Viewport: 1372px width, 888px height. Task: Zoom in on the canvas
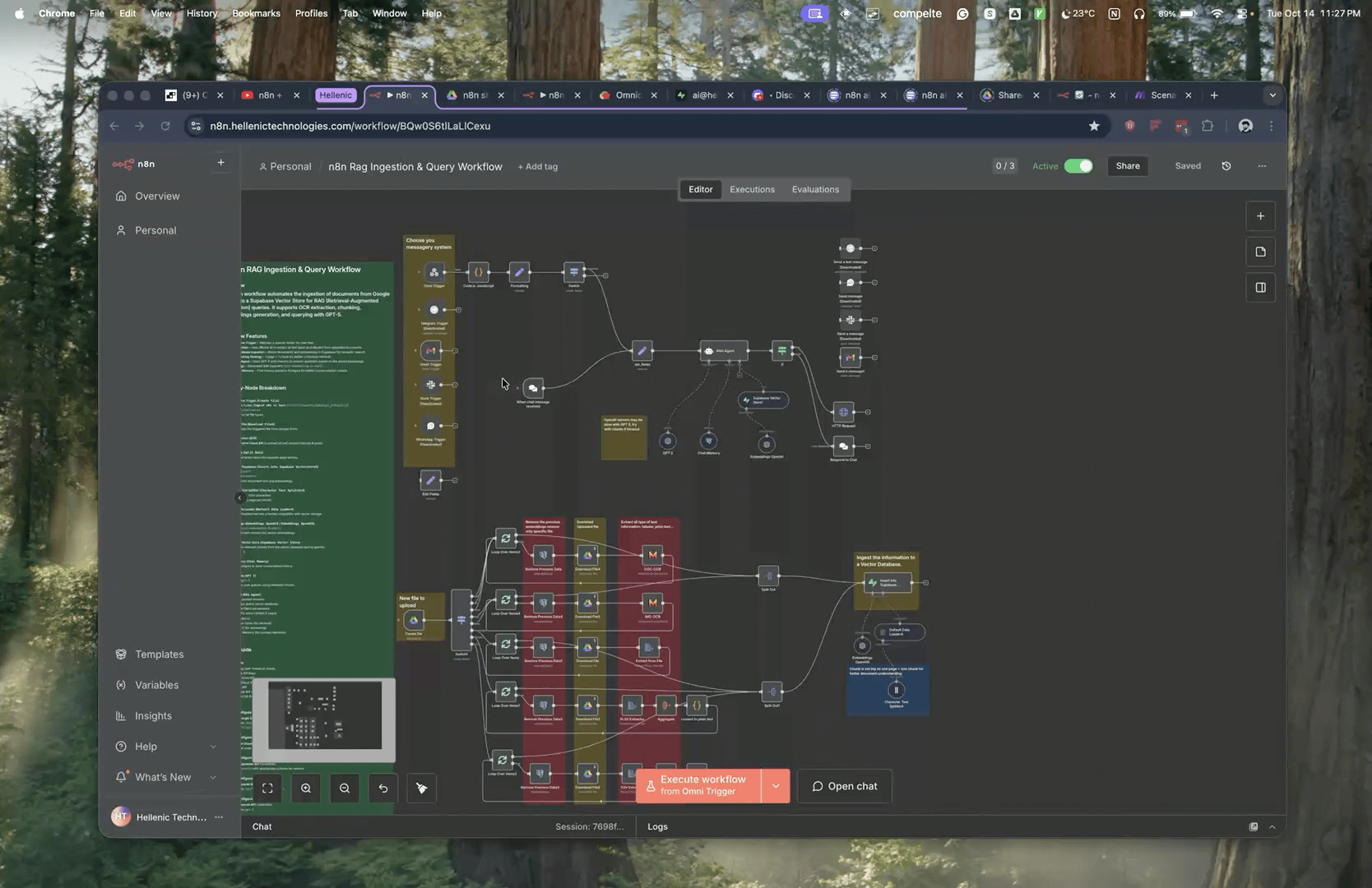[x=306, y=789]
